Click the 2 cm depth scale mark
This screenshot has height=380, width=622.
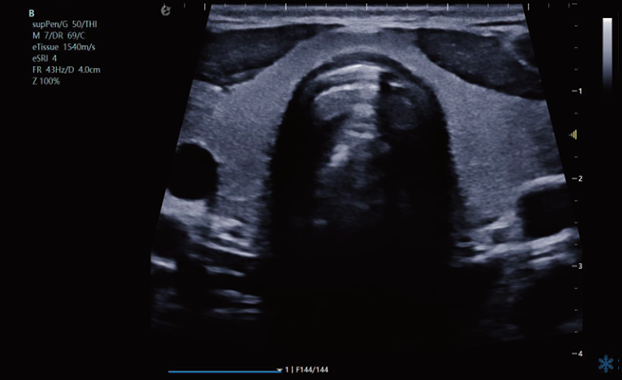click(578, 178)
